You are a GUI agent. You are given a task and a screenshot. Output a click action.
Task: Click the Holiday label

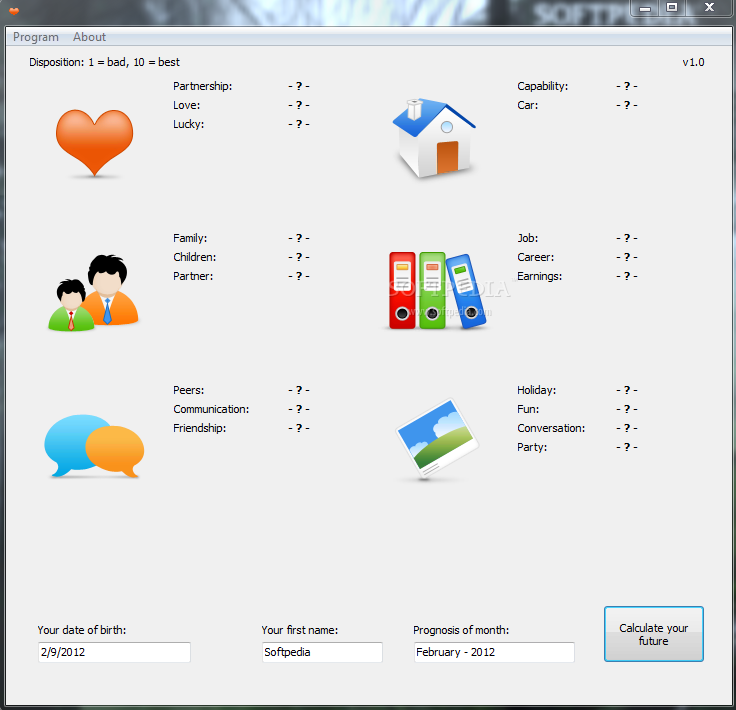(x=537, y=390)
